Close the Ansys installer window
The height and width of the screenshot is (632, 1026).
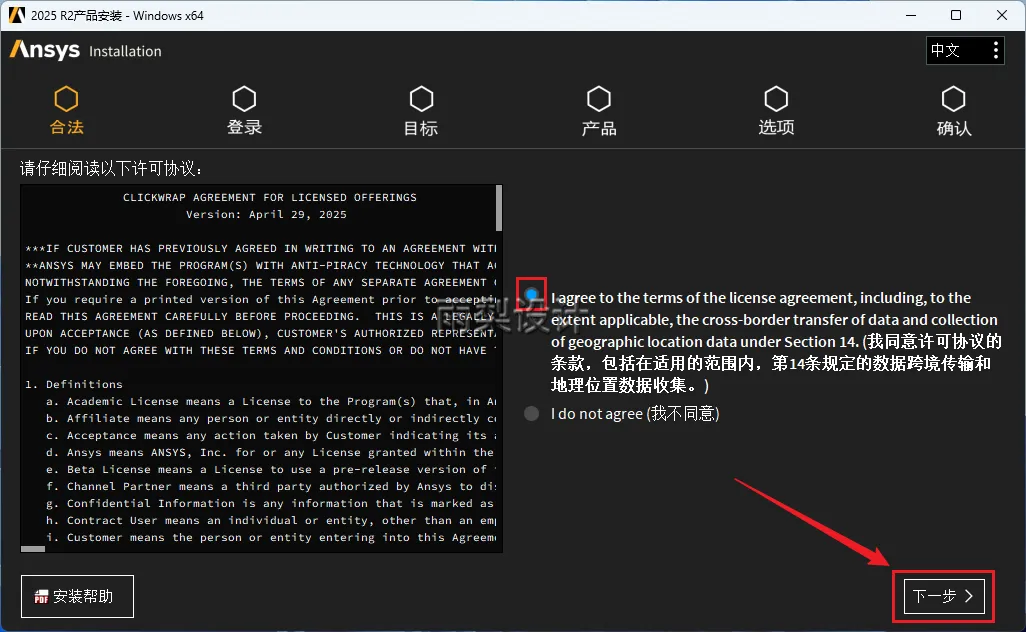tap(1002, 15)
